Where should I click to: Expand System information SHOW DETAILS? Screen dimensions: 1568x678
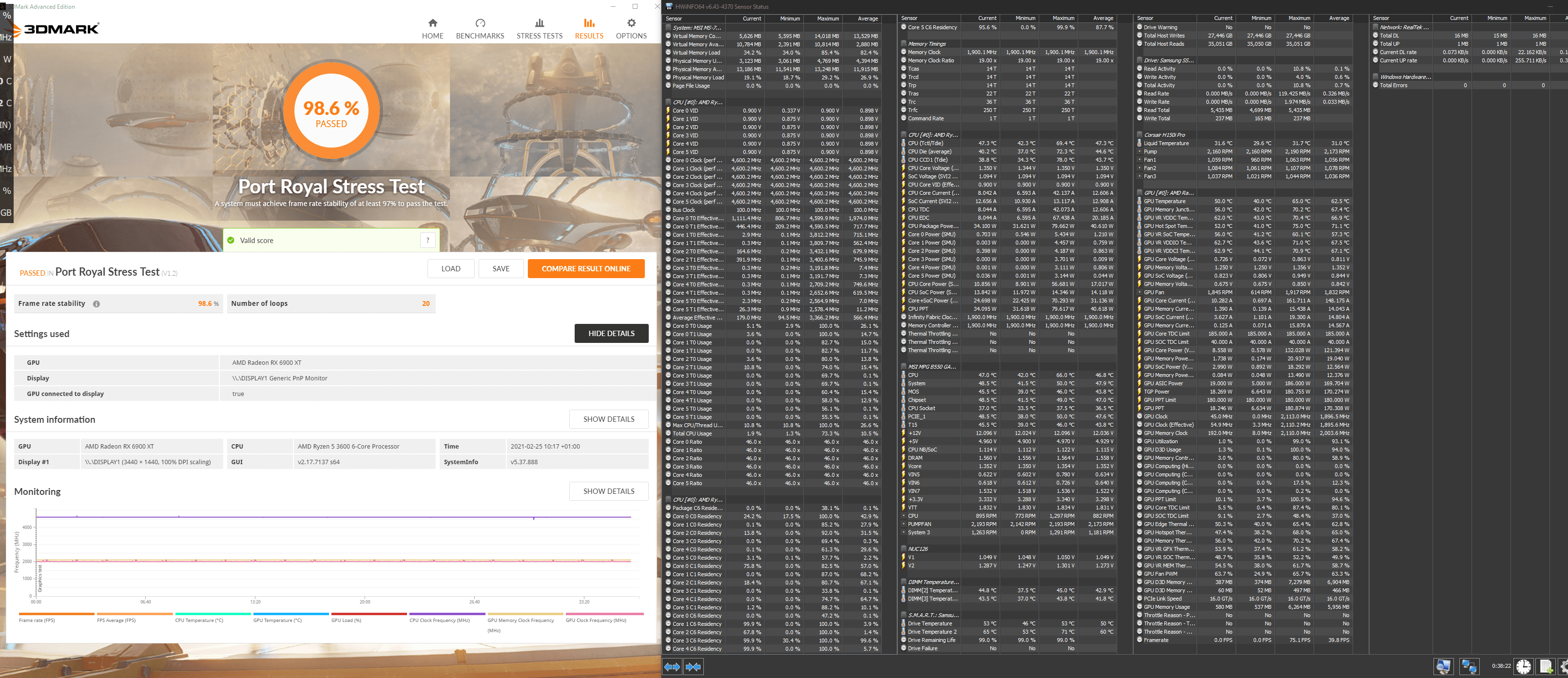click(x=608, y=419)
